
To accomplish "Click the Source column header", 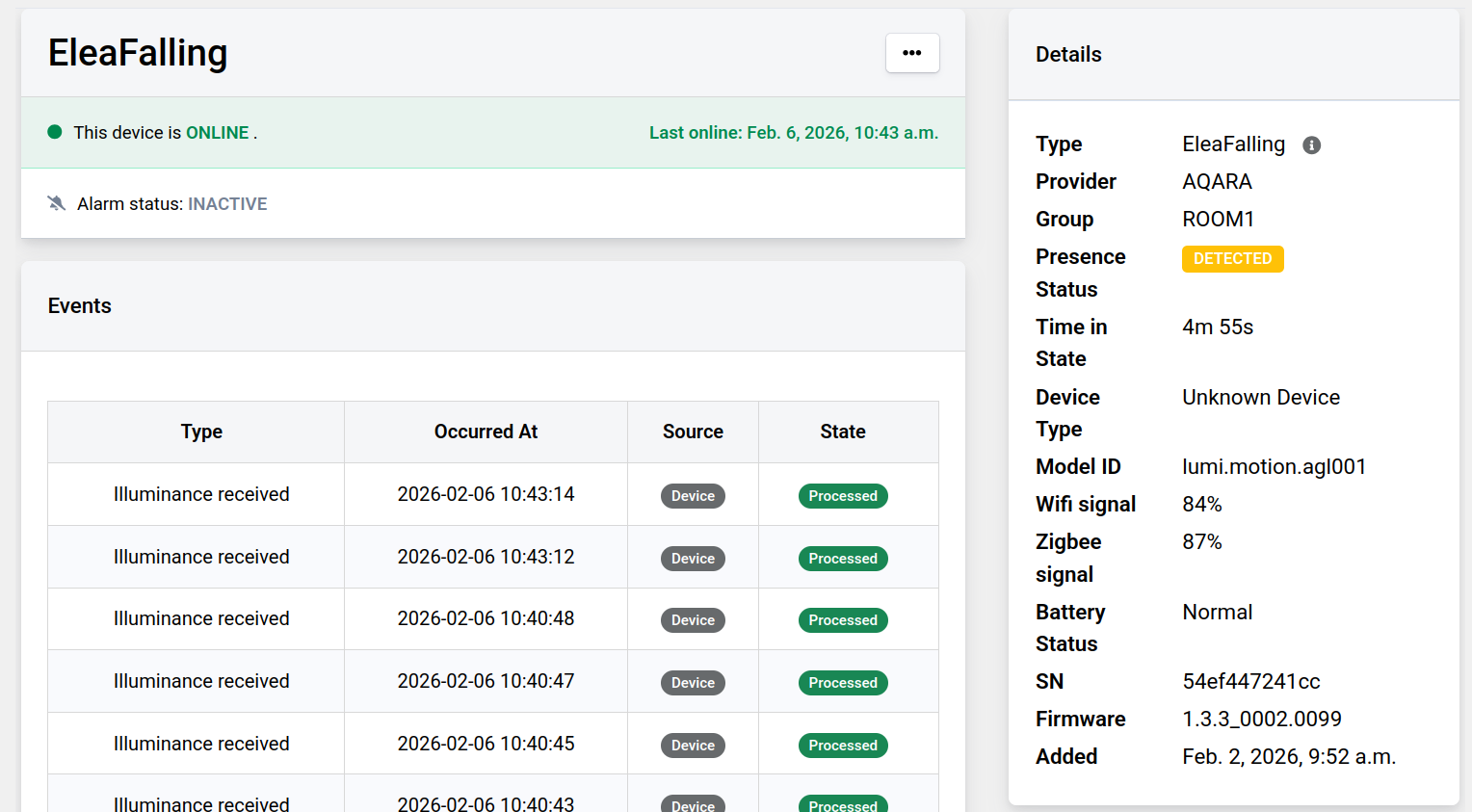I will (x=693, y=432).
